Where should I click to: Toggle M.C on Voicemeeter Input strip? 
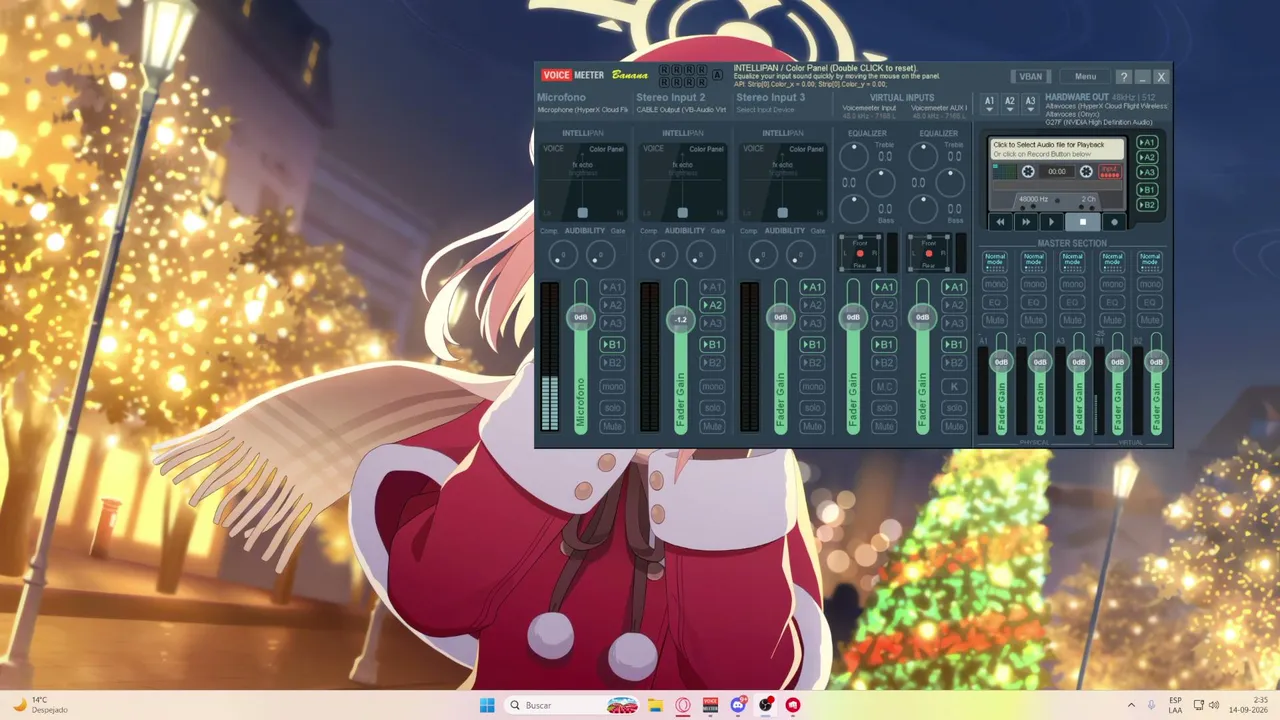pyautogui.click(x=884, y=387)
